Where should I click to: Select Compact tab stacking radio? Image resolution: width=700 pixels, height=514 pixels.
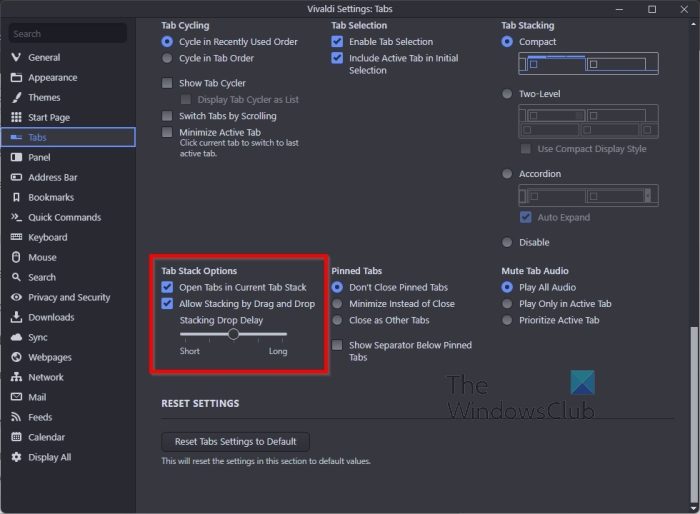tap(507, 42)
